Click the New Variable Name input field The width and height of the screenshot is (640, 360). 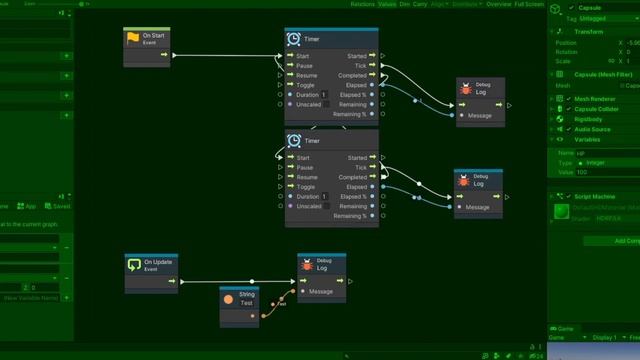[31, 298]
